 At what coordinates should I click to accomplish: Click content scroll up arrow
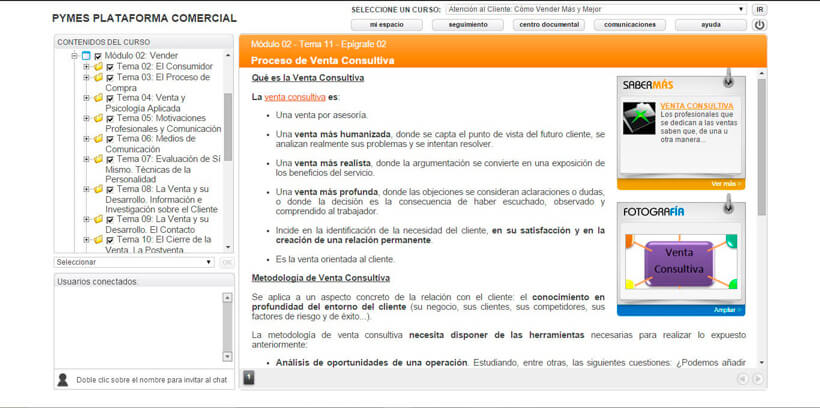coord(761,73)
